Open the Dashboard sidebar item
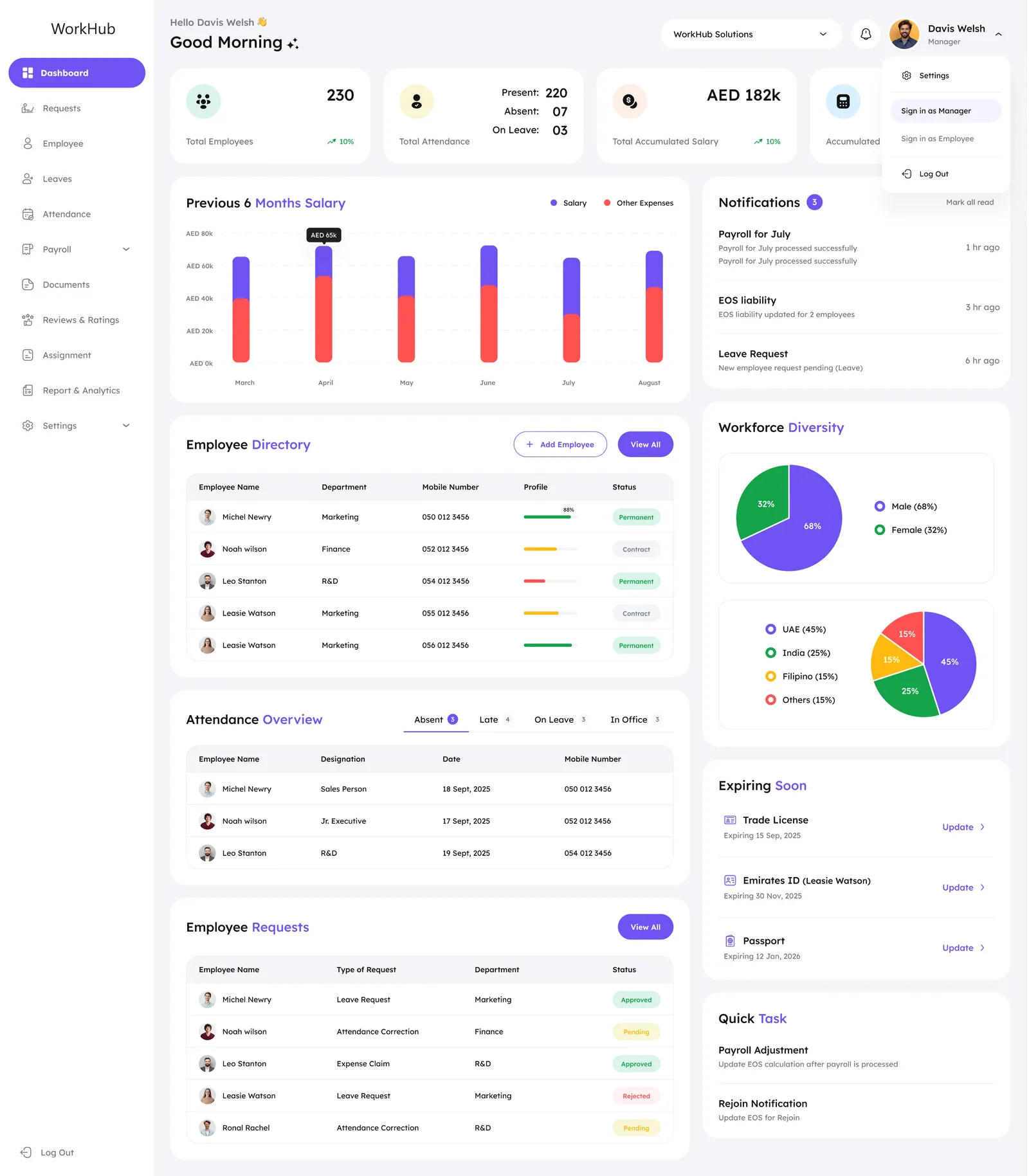The image size is (1029, 1176). pyautogui.click(x=77, y=73)
